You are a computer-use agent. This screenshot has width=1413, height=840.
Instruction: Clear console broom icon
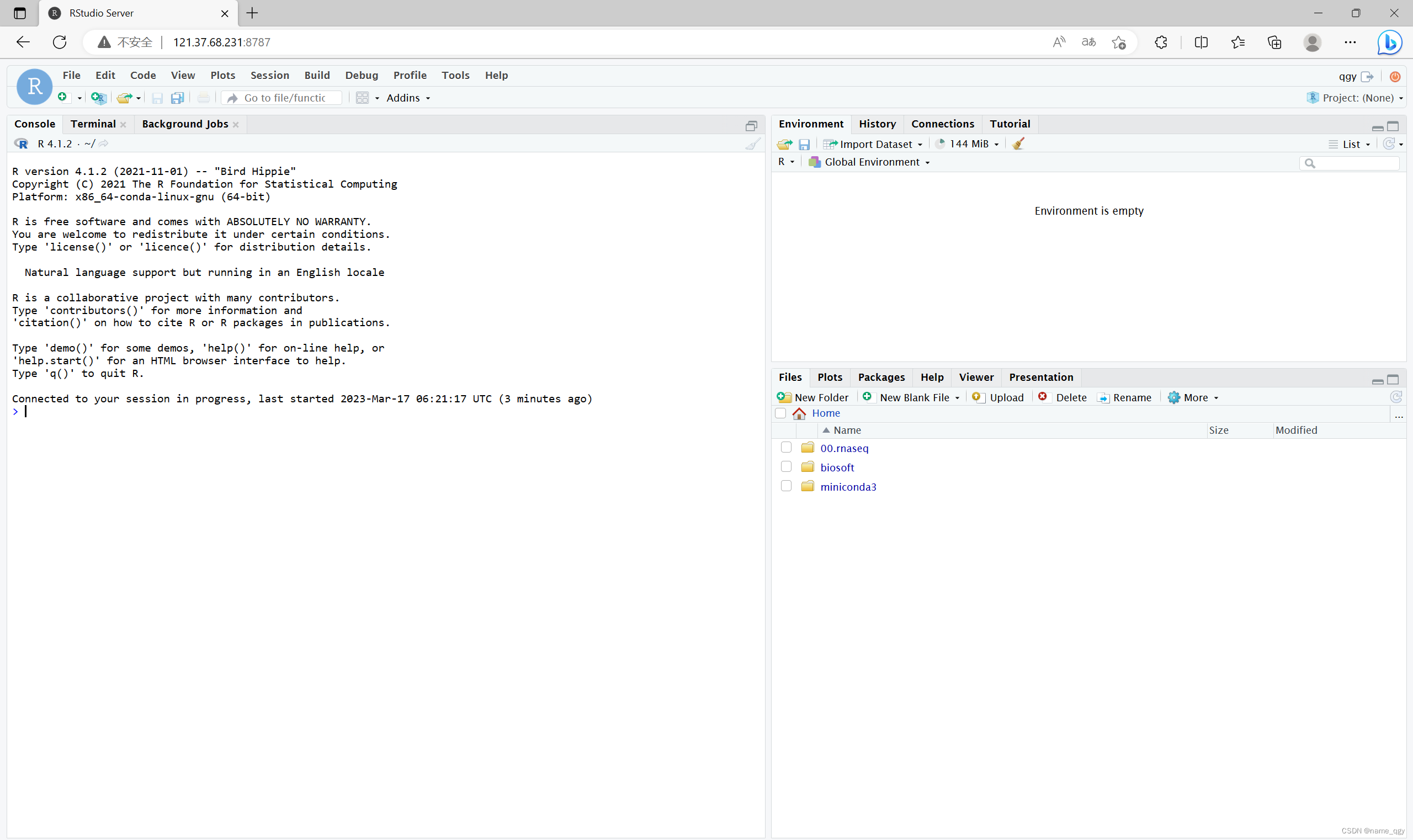(753, 144)
